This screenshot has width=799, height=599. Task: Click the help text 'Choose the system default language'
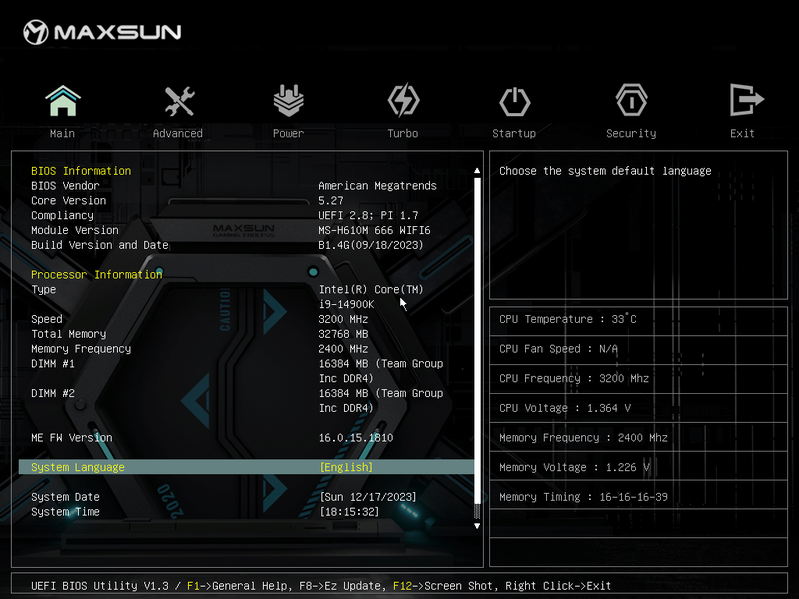tap(605, 171)
